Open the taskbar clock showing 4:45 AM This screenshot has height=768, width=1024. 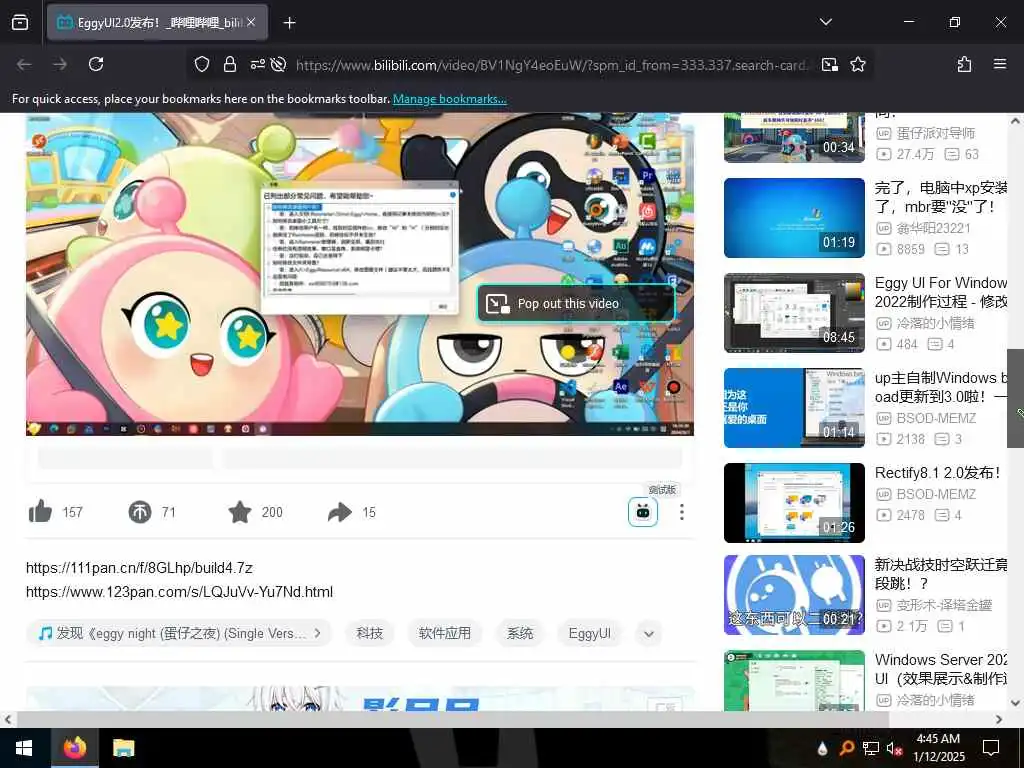[x=938, y=748]
